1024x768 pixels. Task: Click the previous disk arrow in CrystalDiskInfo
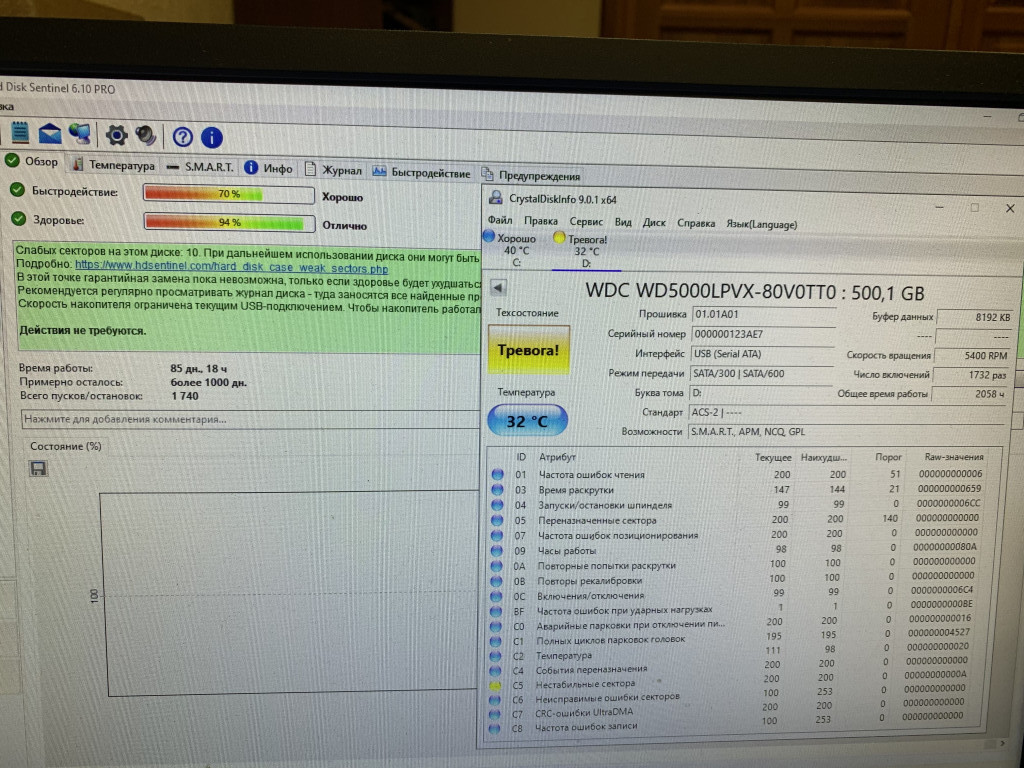[x=498, y=287]
